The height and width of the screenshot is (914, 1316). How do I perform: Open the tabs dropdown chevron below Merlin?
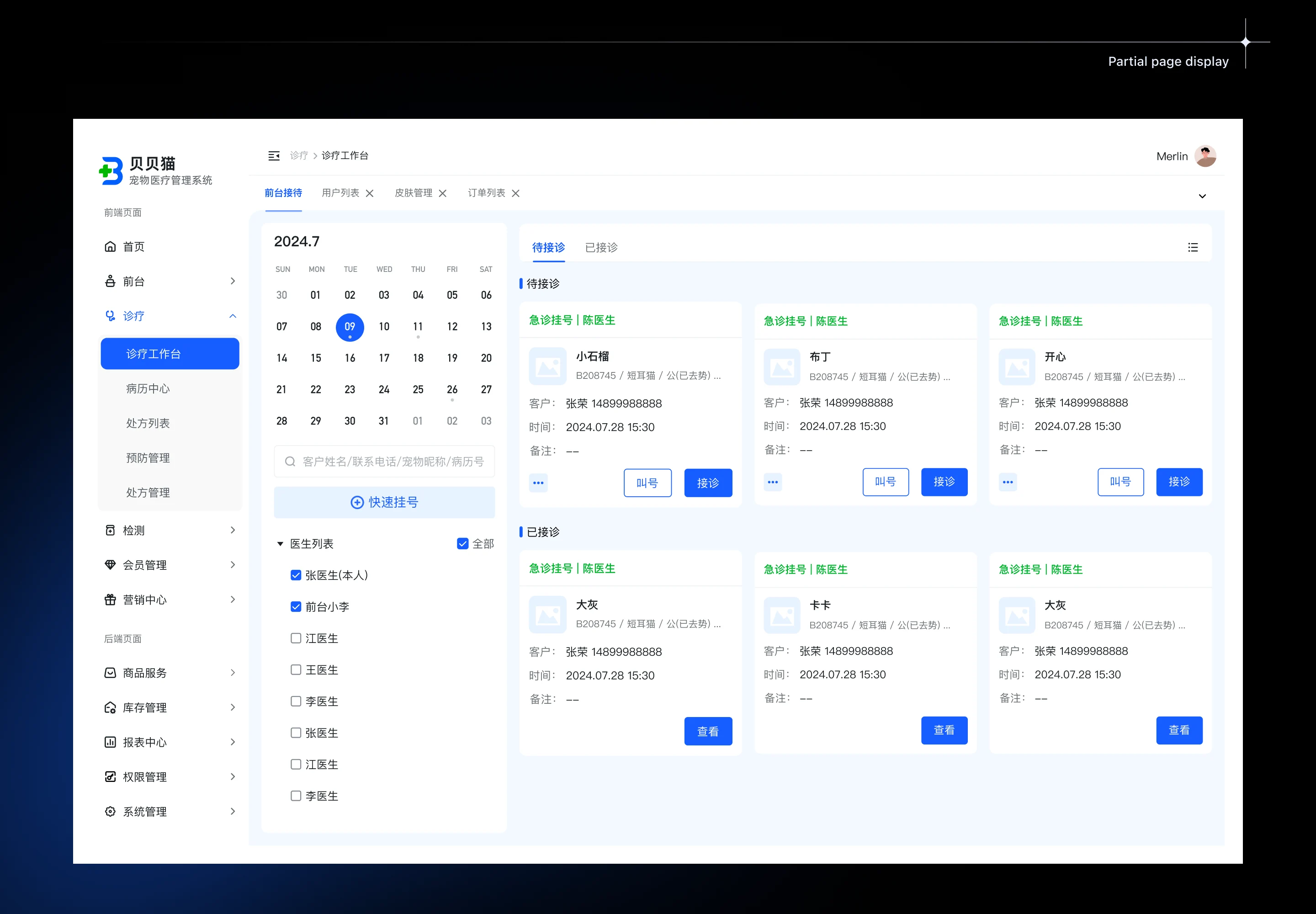(x=1203, y=197)
